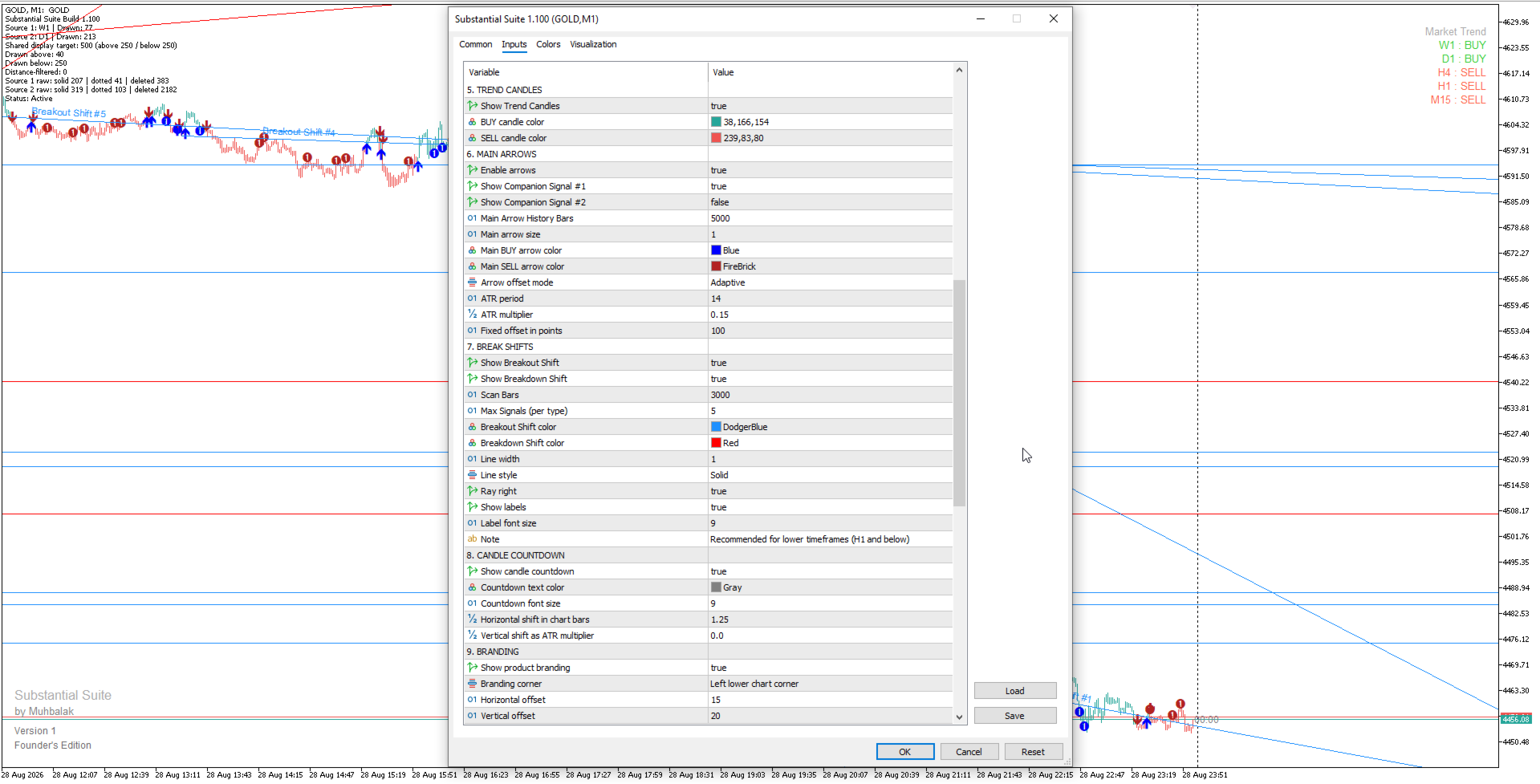1540x784 pixels.
Task: Click the Cancel button
Action: pos(969,752)
